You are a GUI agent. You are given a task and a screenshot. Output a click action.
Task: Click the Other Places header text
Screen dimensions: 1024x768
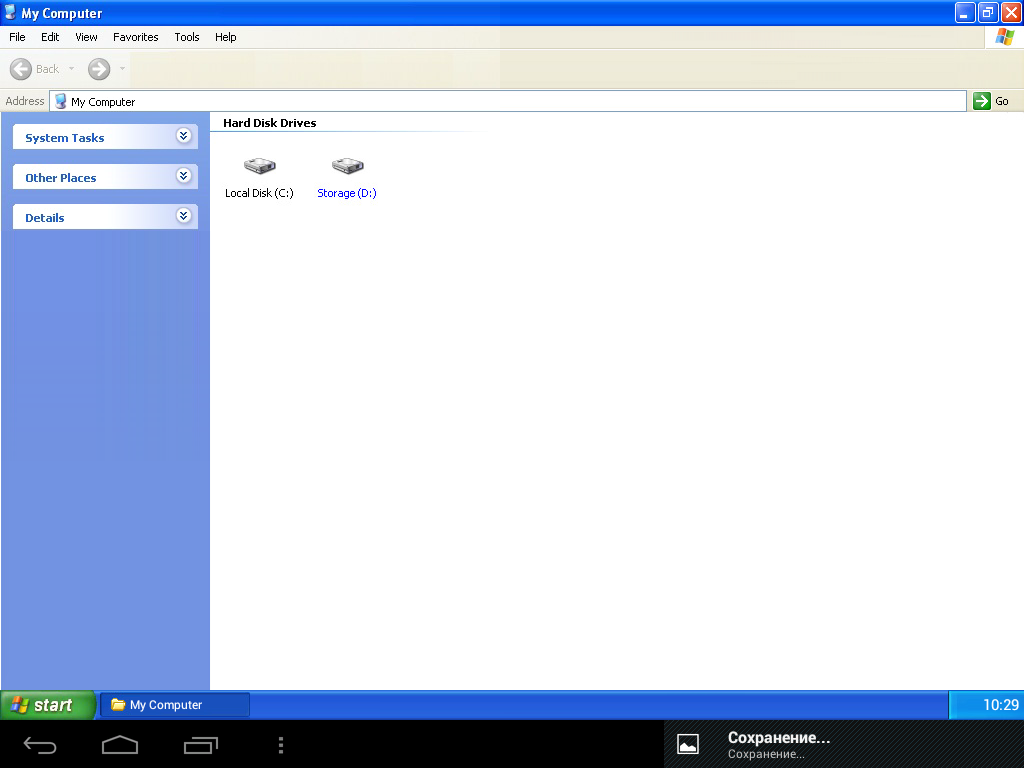[x=61, y=178]
